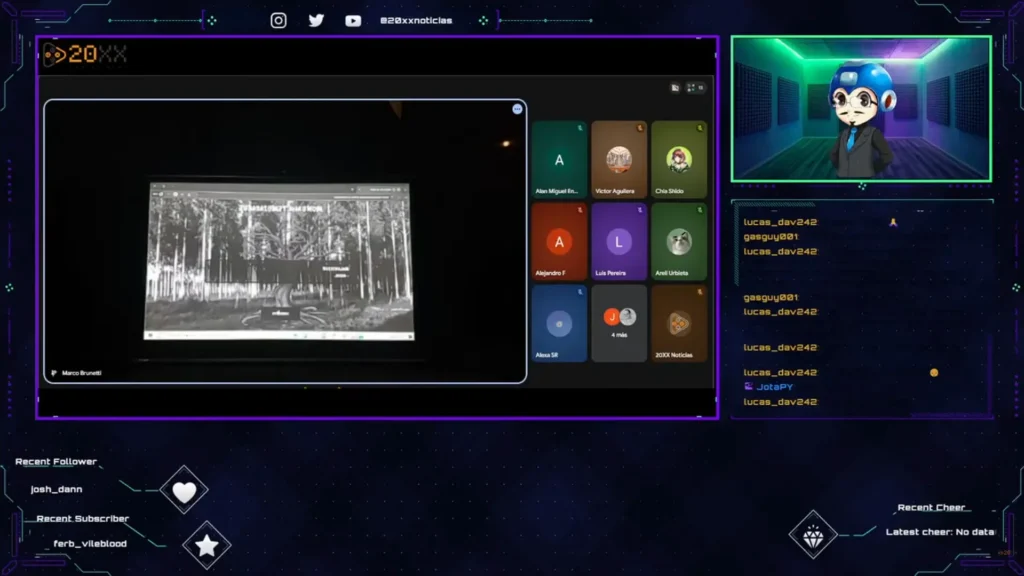
Task: Click Marco Brunetti's shared screen video
Action: click(x=279, y=258)
